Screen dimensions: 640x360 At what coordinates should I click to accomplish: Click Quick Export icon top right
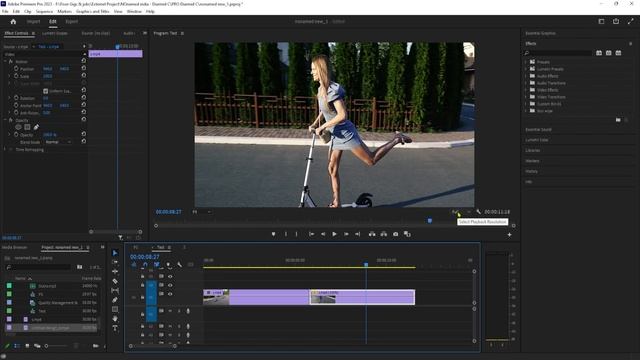tap(616, 21)
